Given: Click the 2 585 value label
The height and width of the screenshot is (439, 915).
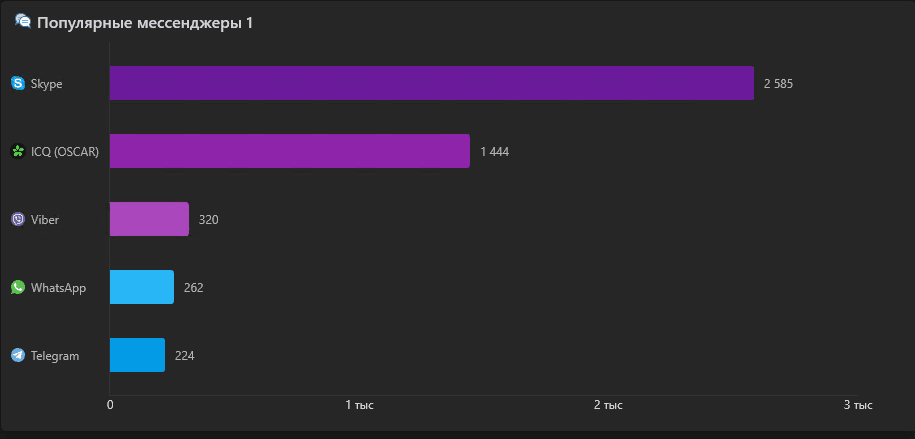Looking at the screenshot, I should pos(778,83).
